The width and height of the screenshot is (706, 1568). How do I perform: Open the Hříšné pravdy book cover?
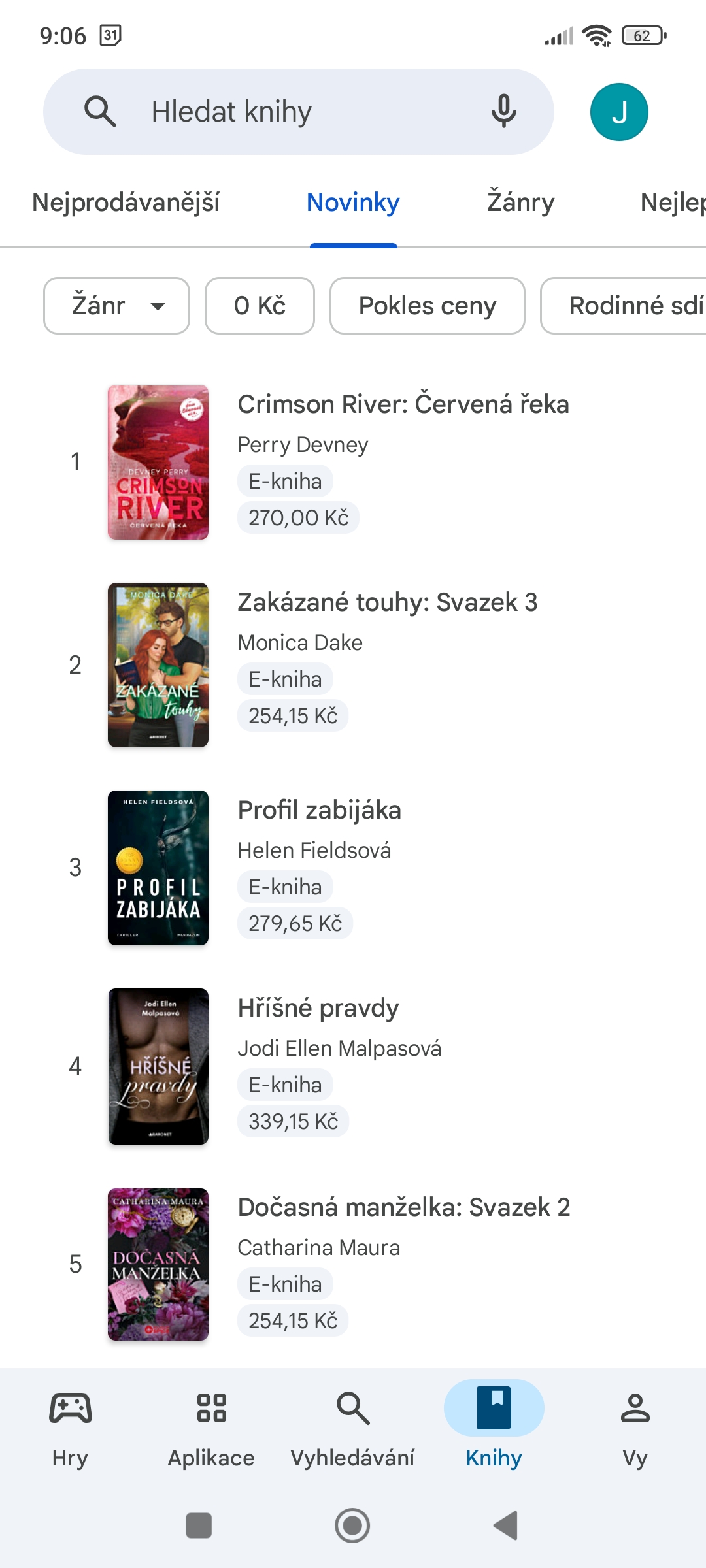(x=158, y=1066)
